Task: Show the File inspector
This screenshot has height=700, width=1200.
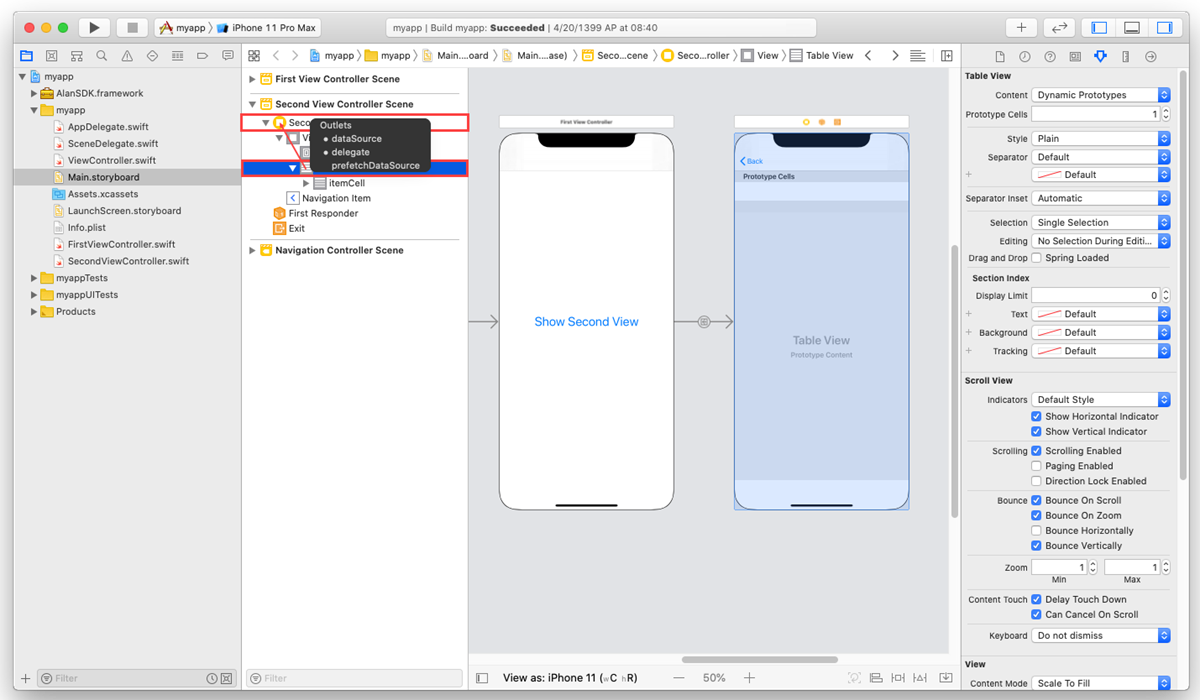Action: [x=1001, y=57]
